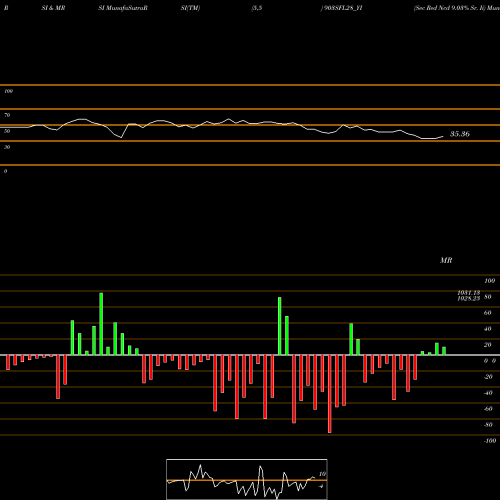Click the '(5,5' parameter text

[x=257, y=8]
